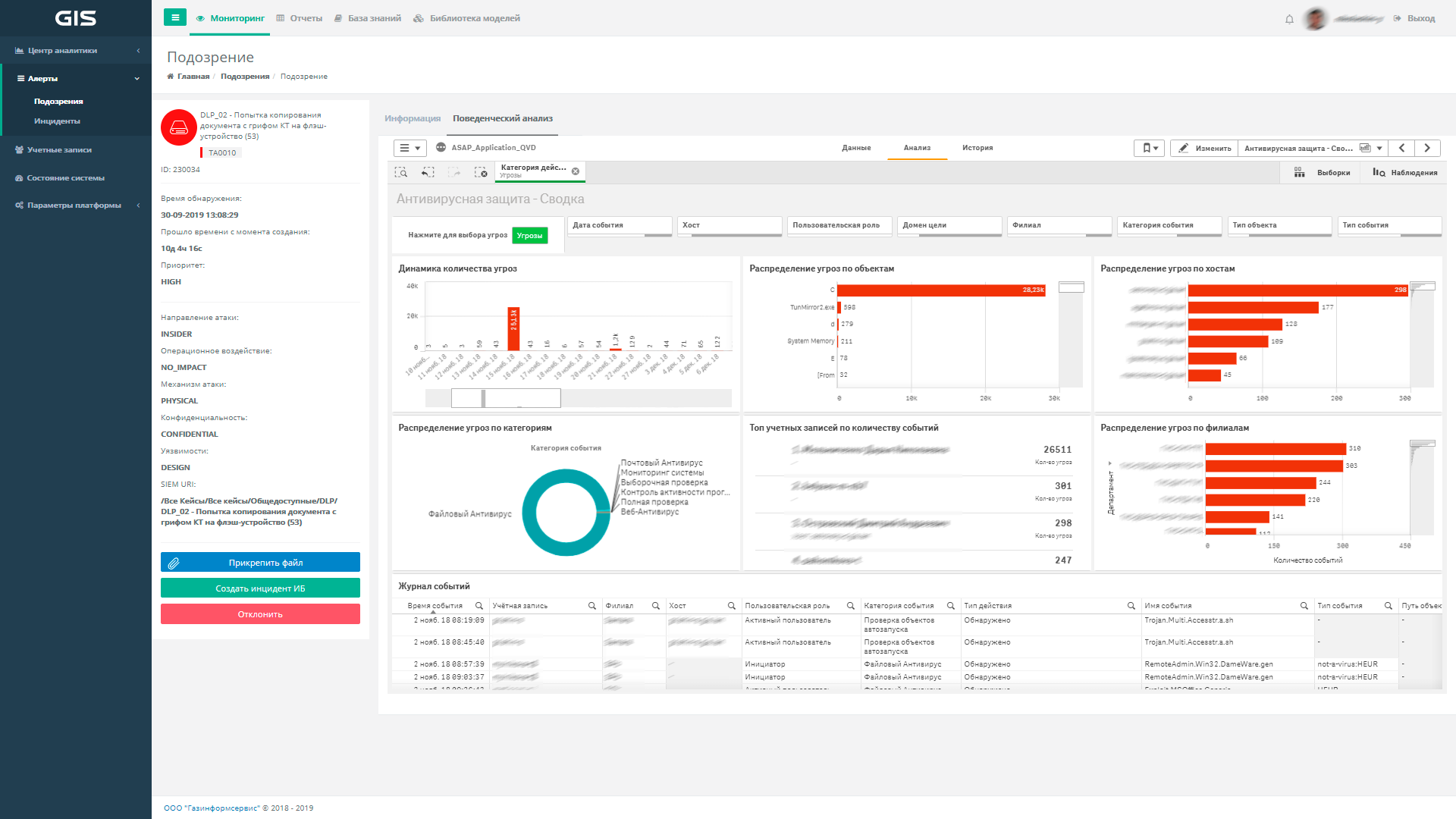Click the notification bell icon
This screenshot has height=819, width=1456.
[1289, 19]
